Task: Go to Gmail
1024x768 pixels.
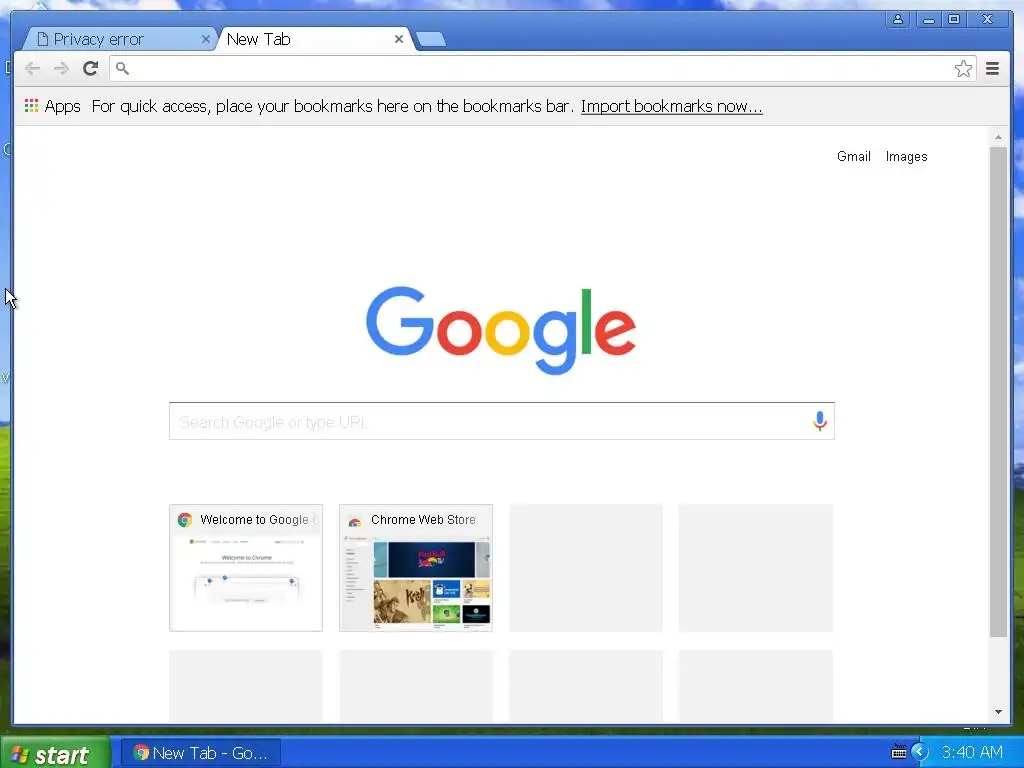Action: pyautogui.click(x=854, y=157)
